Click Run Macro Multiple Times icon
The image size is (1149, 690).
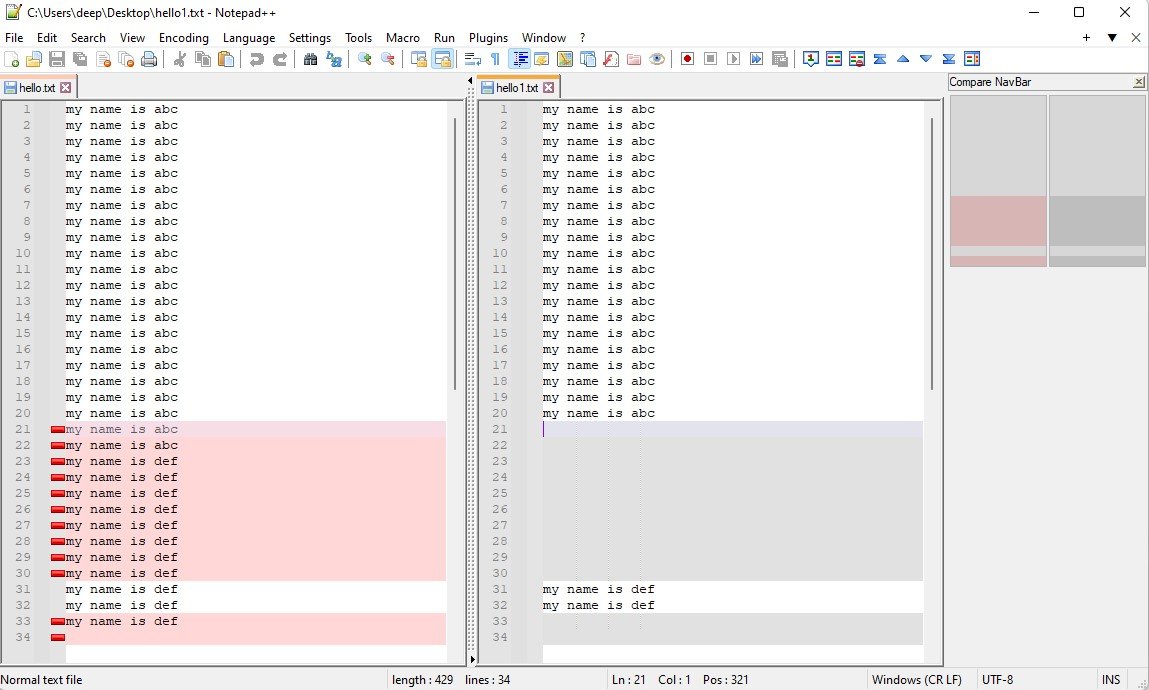(757, 59)
